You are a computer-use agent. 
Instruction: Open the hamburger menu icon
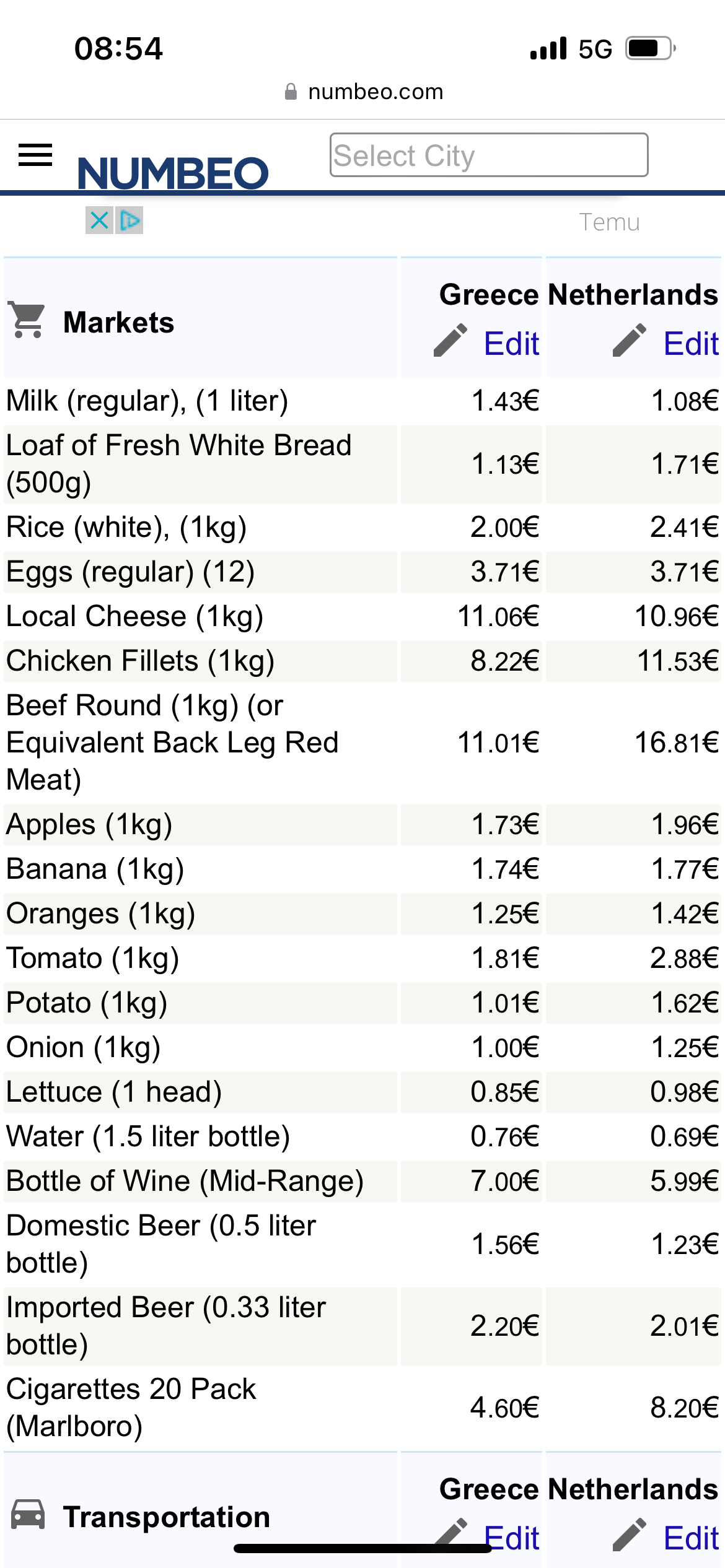coord(35,155)
